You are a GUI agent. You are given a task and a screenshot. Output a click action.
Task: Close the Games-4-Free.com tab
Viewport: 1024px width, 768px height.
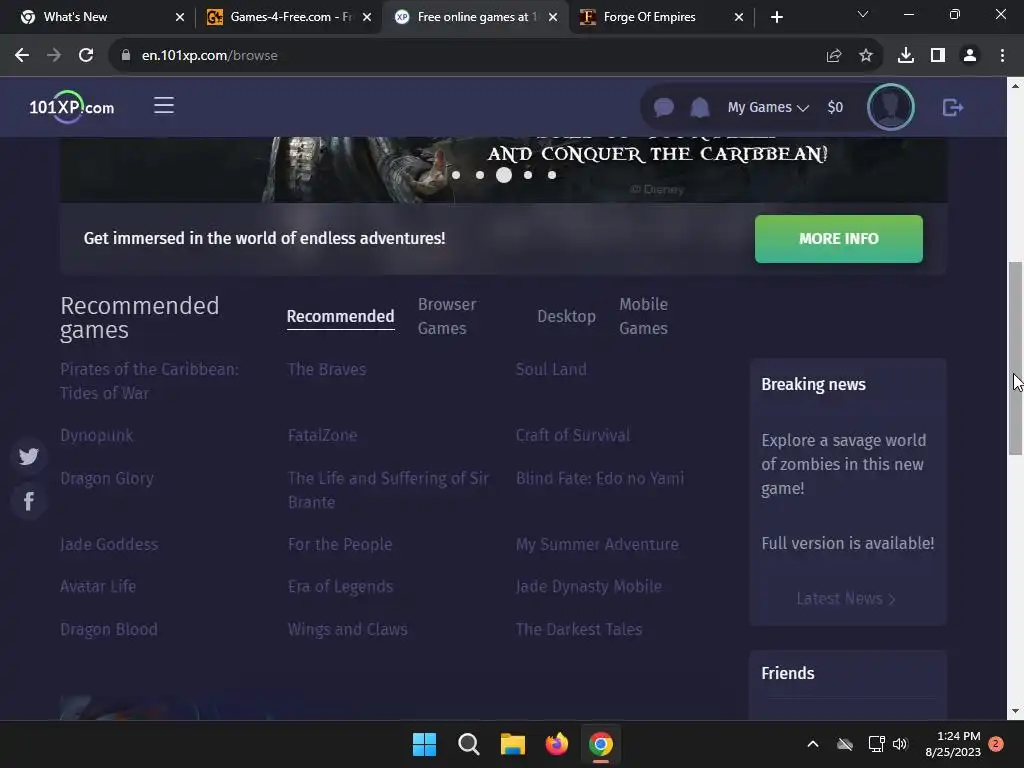(367, 17)
